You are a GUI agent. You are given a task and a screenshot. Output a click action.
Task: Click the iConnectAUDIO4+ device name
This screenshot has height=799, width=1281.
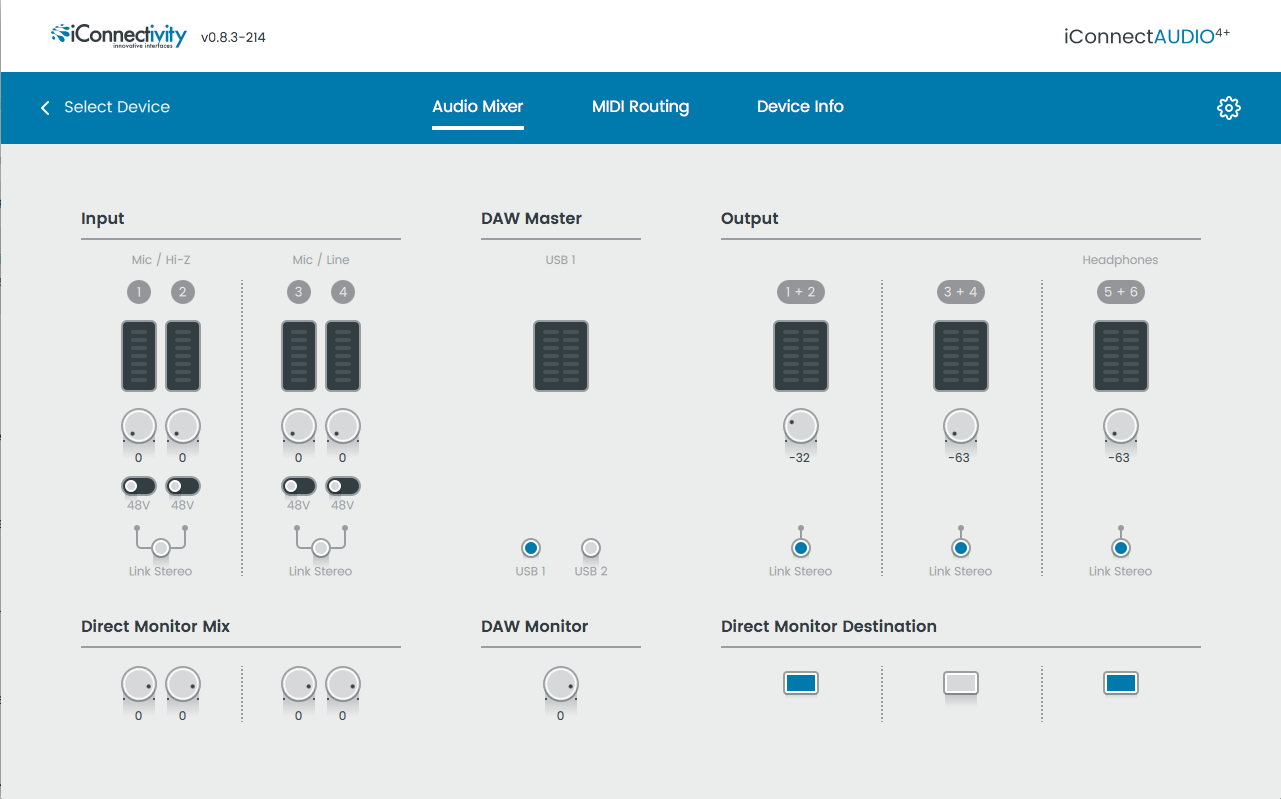tap(1147, 37)
